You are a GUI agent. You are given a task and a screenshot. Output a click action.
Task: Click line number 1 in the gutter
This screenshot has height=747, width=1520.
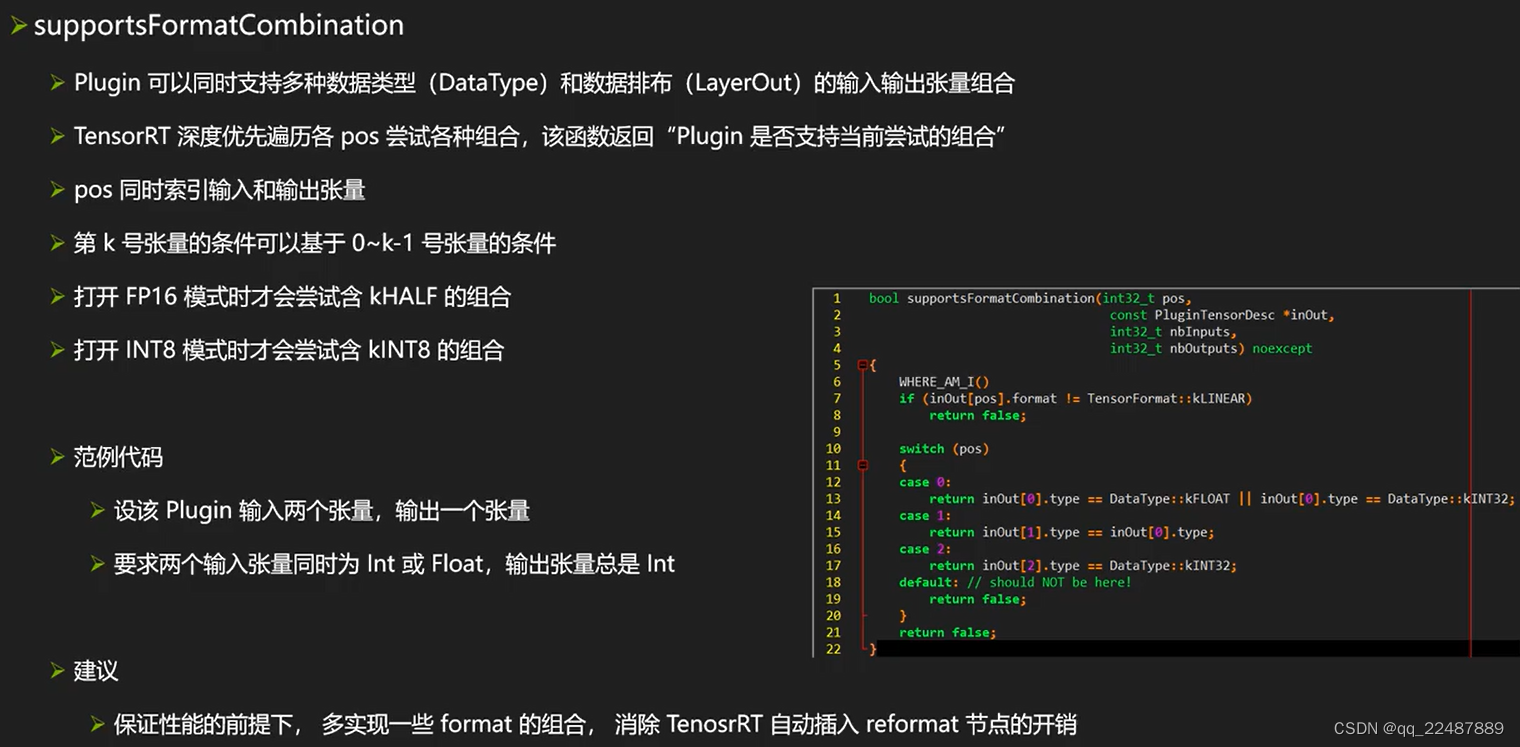click(837, 298)
